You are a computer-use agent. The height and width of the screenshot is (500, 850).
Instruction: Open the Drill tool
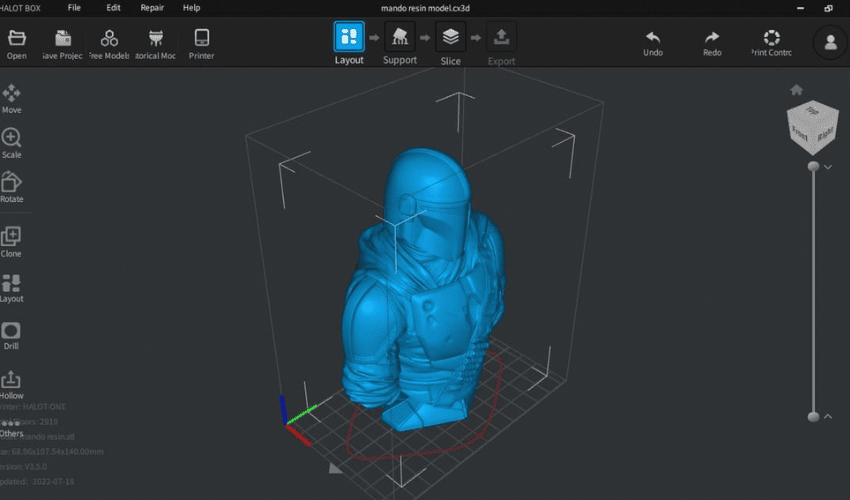coord(11,336)
